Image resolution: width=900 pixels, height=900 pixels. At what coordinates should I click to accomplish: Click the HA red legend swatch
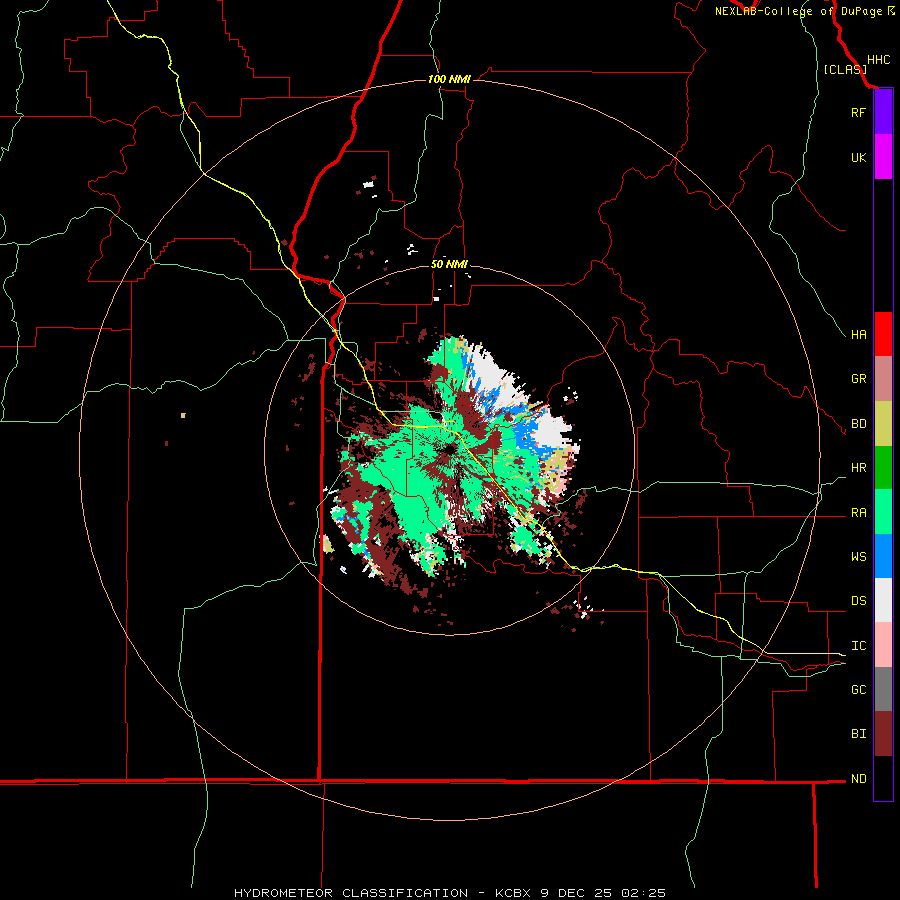[883, 334]
